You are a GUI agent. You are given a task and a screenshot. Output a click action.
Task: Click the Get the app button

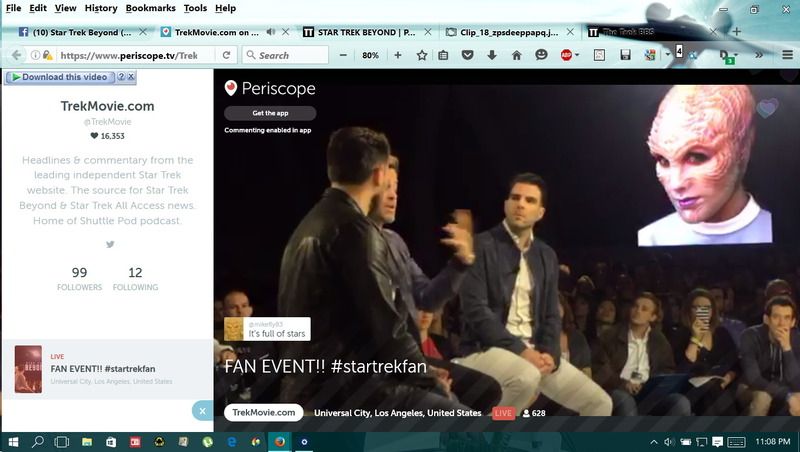point(270,113)
